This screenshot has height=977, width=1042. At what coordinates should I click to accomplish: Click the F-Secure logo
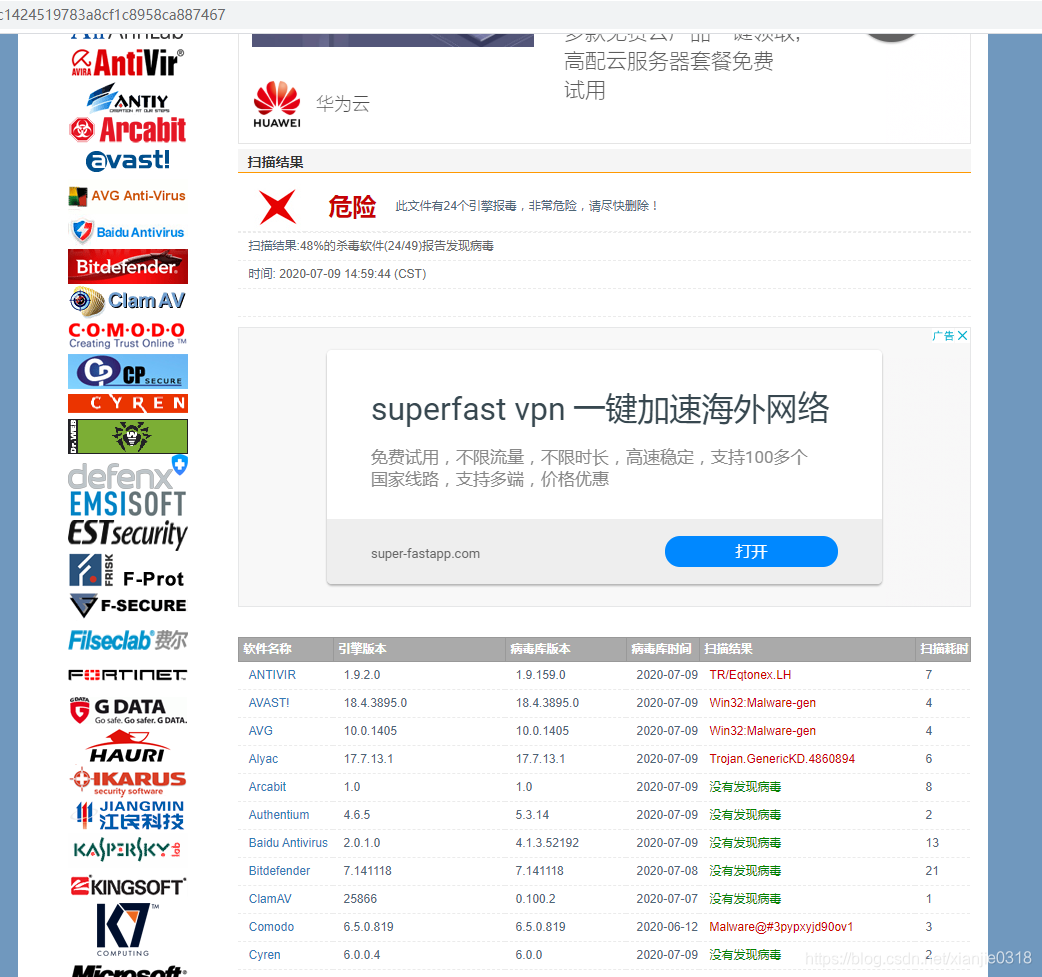[128, 605]
